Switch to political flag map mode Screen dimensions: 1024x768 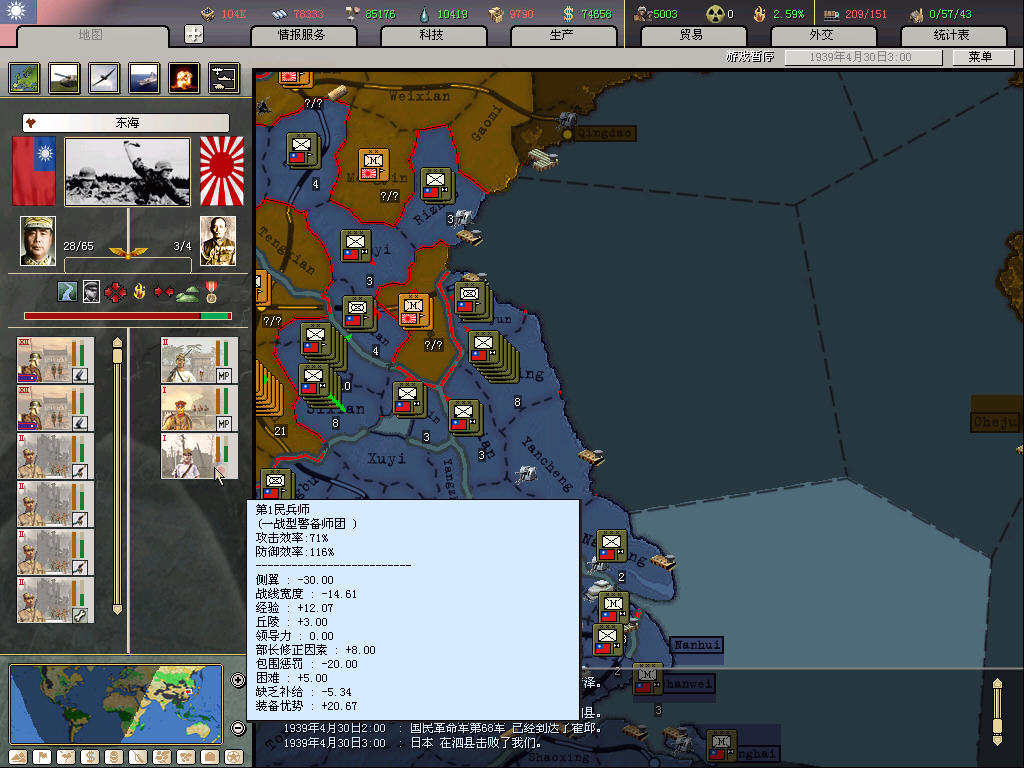42,757
